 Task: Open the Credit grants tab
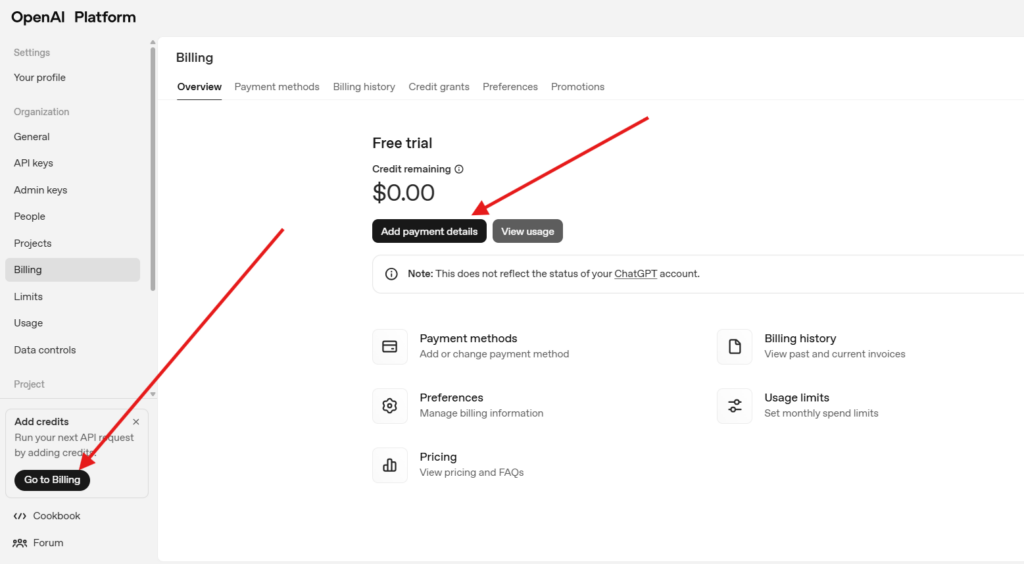click(439, 87)
